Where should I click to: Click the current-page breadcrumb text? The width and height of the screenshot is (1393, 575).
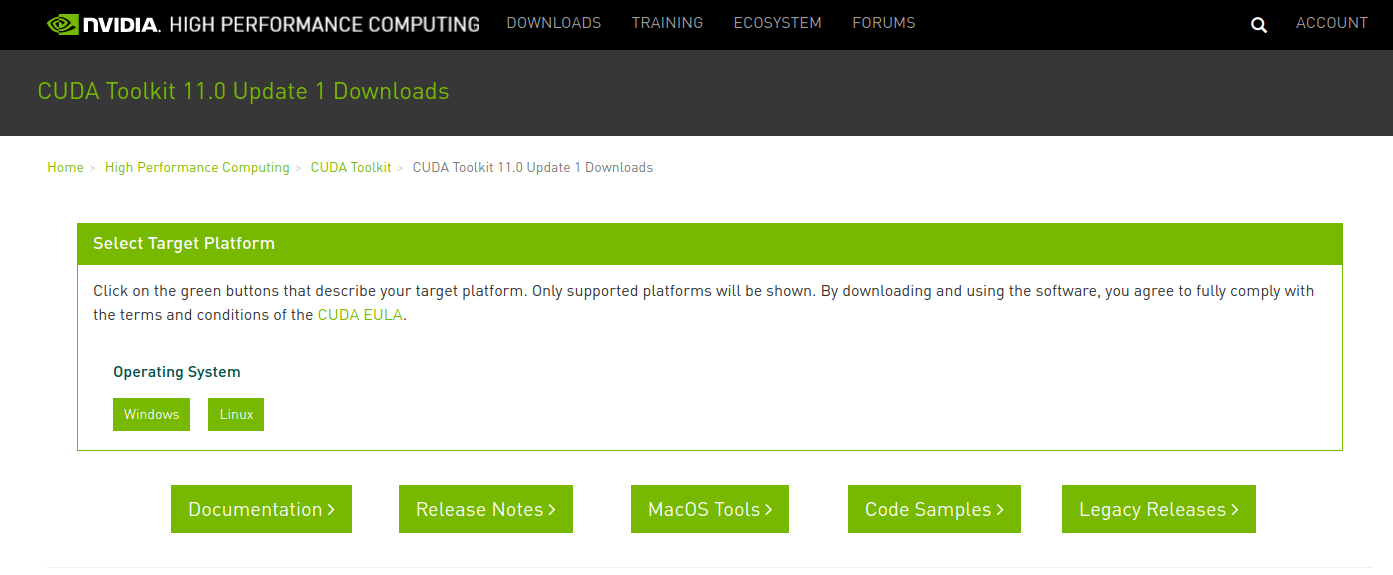click(533, 167)
